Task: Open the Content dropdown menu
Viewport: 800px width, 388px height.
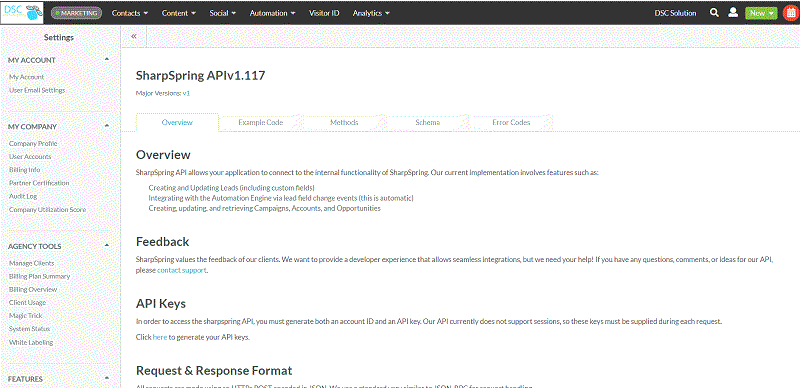Action: [179, 13]
